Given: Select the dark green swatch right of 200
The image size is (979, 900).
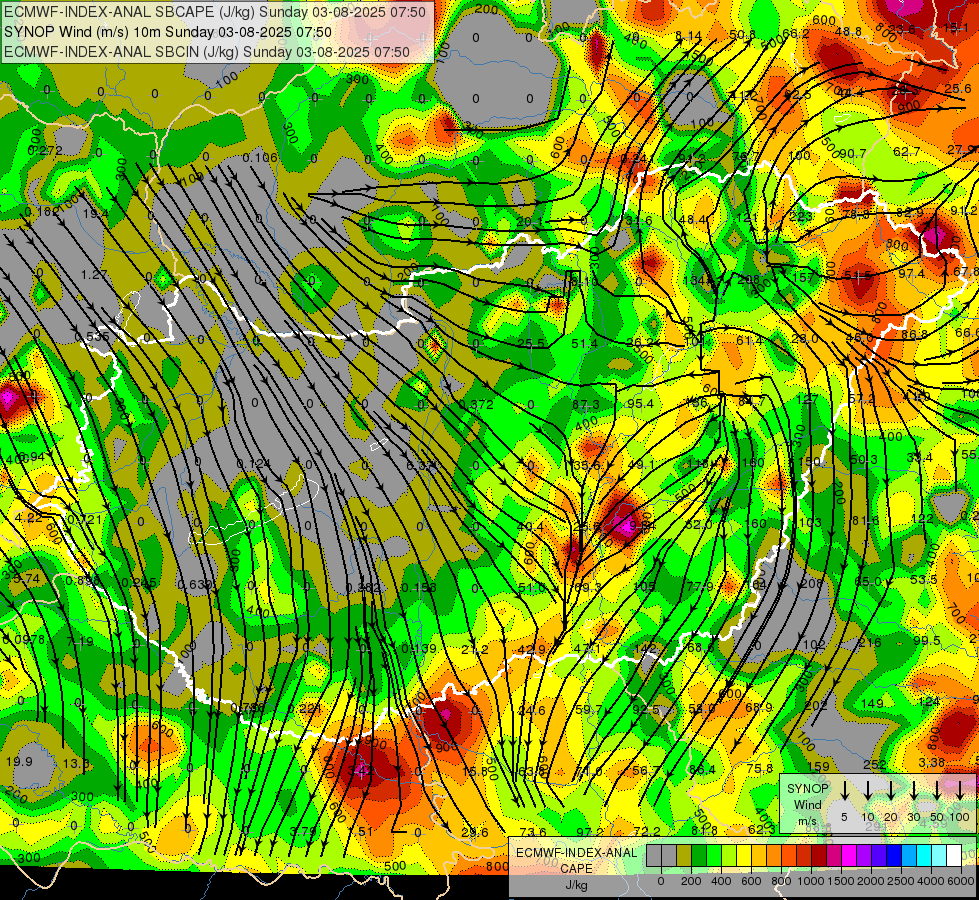Looking at the screenshot, I should click(699, 856).
